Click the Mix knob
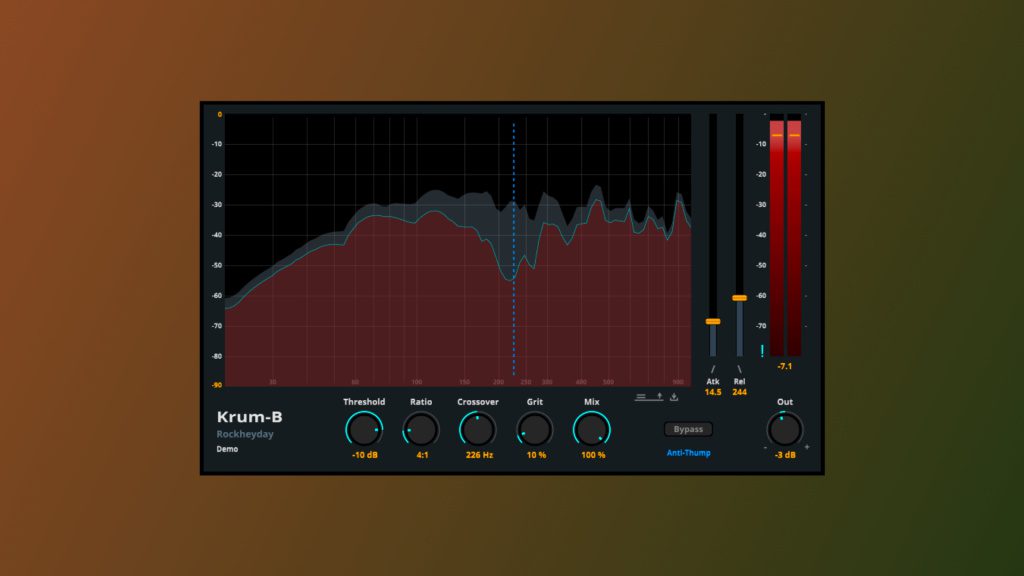Screen dimensions: 1024x576 click(592, 430)
